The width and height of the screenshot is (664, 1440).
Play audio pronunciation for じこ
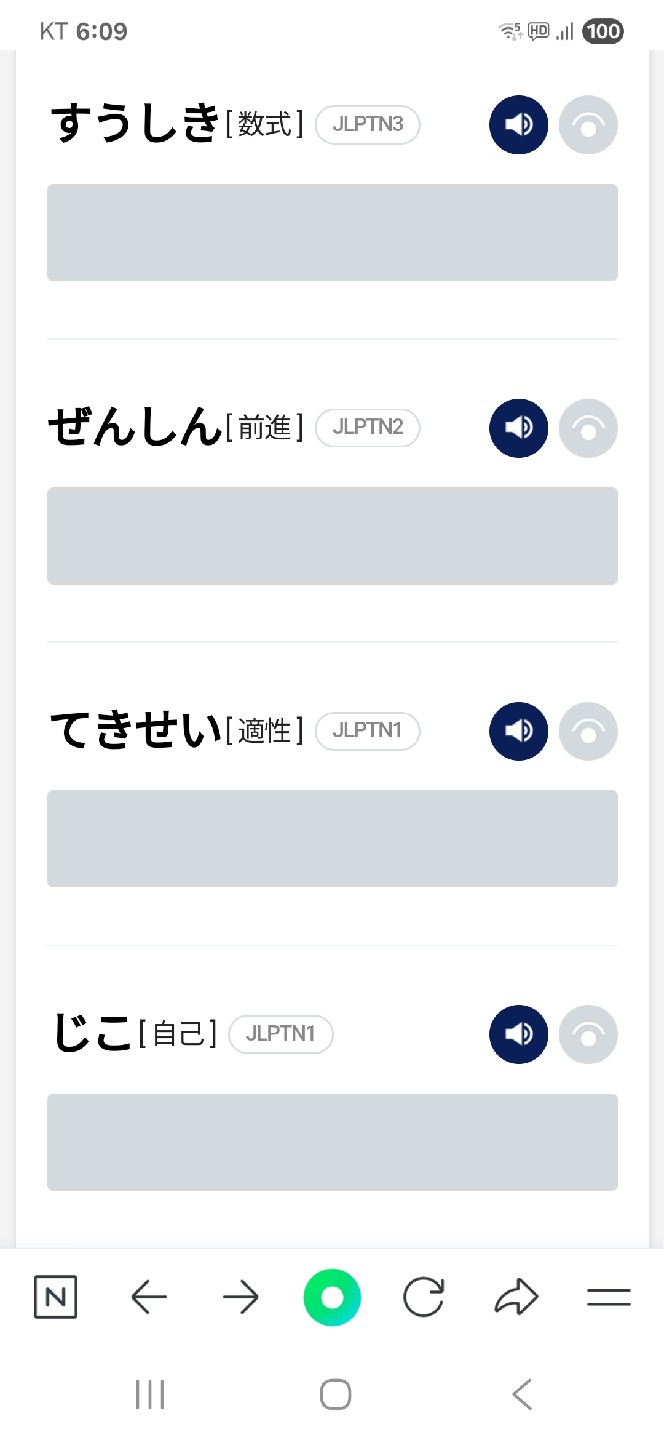tap(518, 1034)
